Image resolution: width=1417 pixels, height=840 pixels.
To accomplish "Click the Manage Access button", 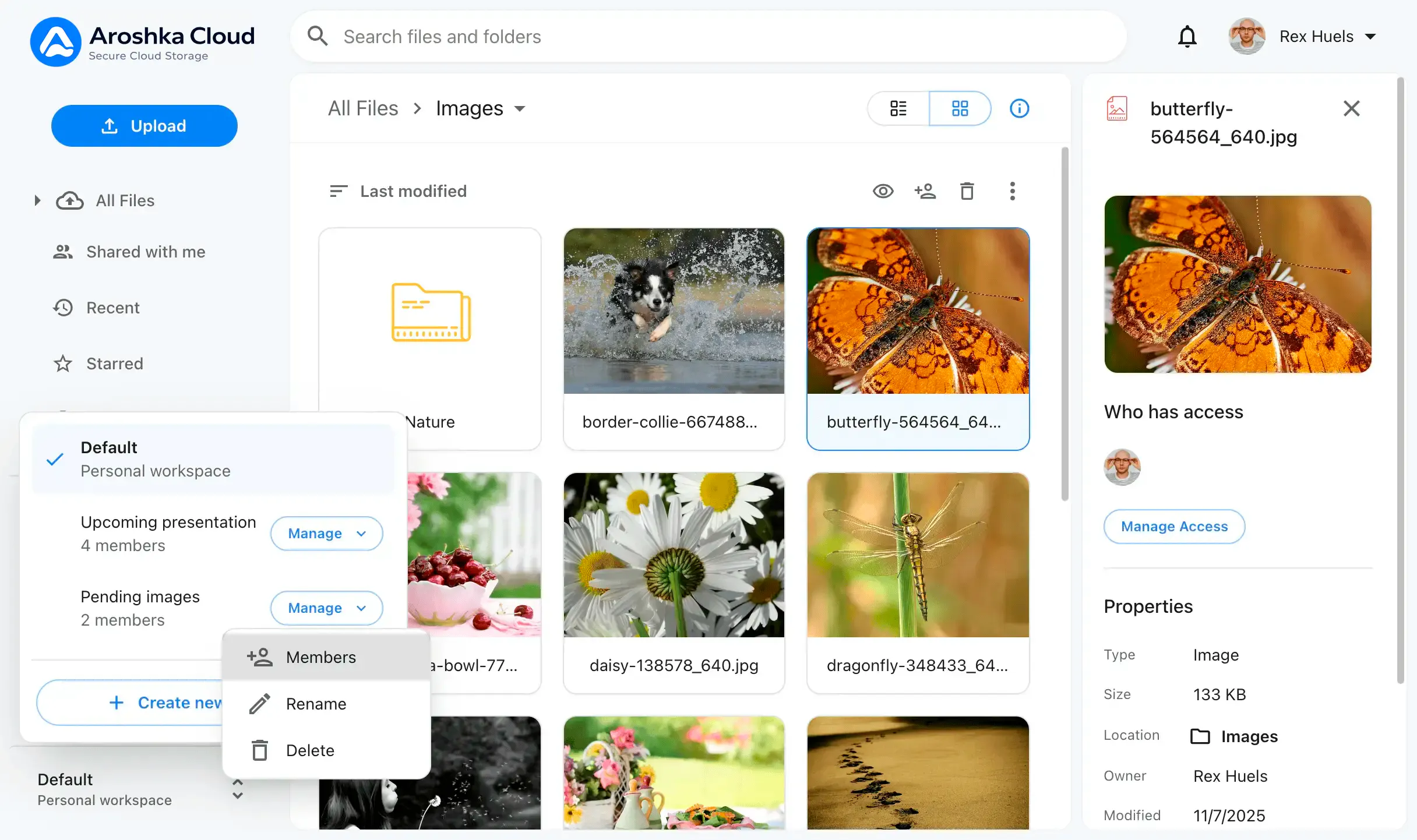I will coord(1175,527).
